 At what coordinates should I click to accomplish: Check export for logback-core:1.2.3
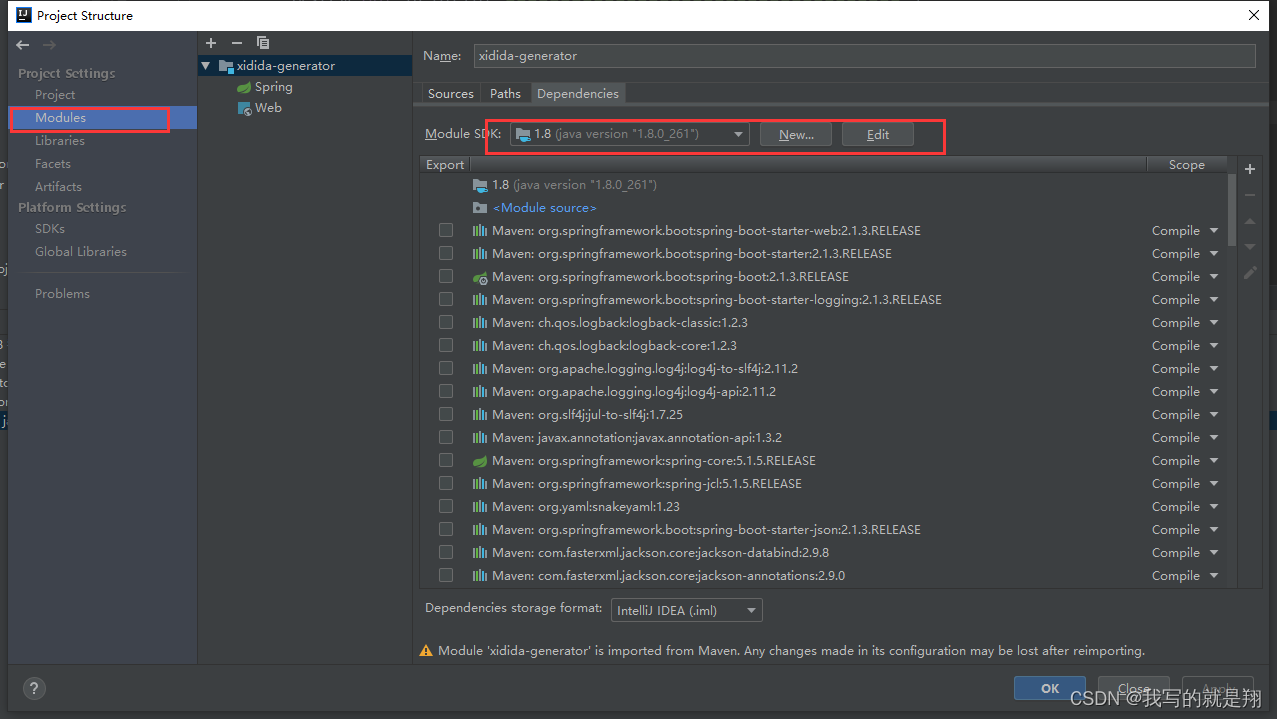click(x=446, y=346)
